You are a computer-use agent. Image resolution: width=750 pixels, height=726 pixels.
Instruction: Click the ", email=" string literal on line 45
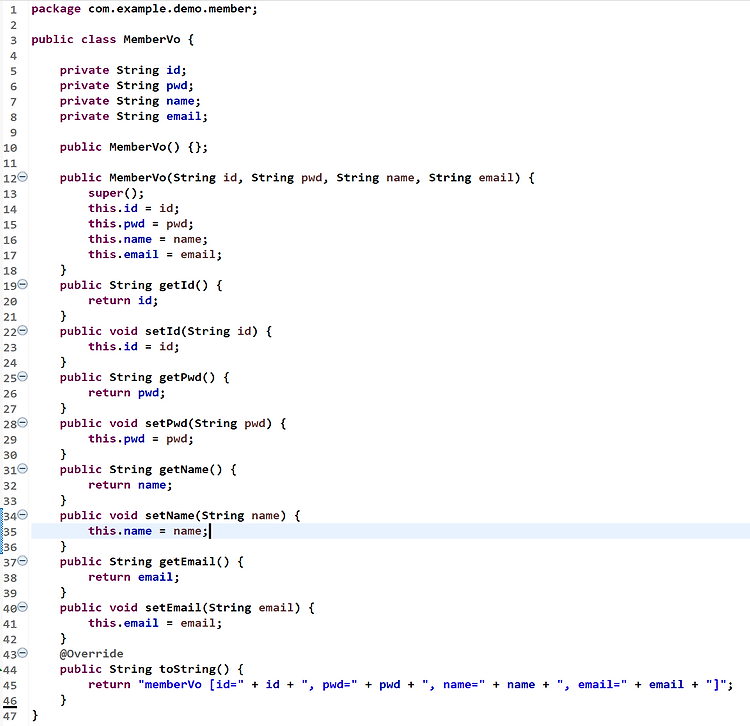(592, 684)
